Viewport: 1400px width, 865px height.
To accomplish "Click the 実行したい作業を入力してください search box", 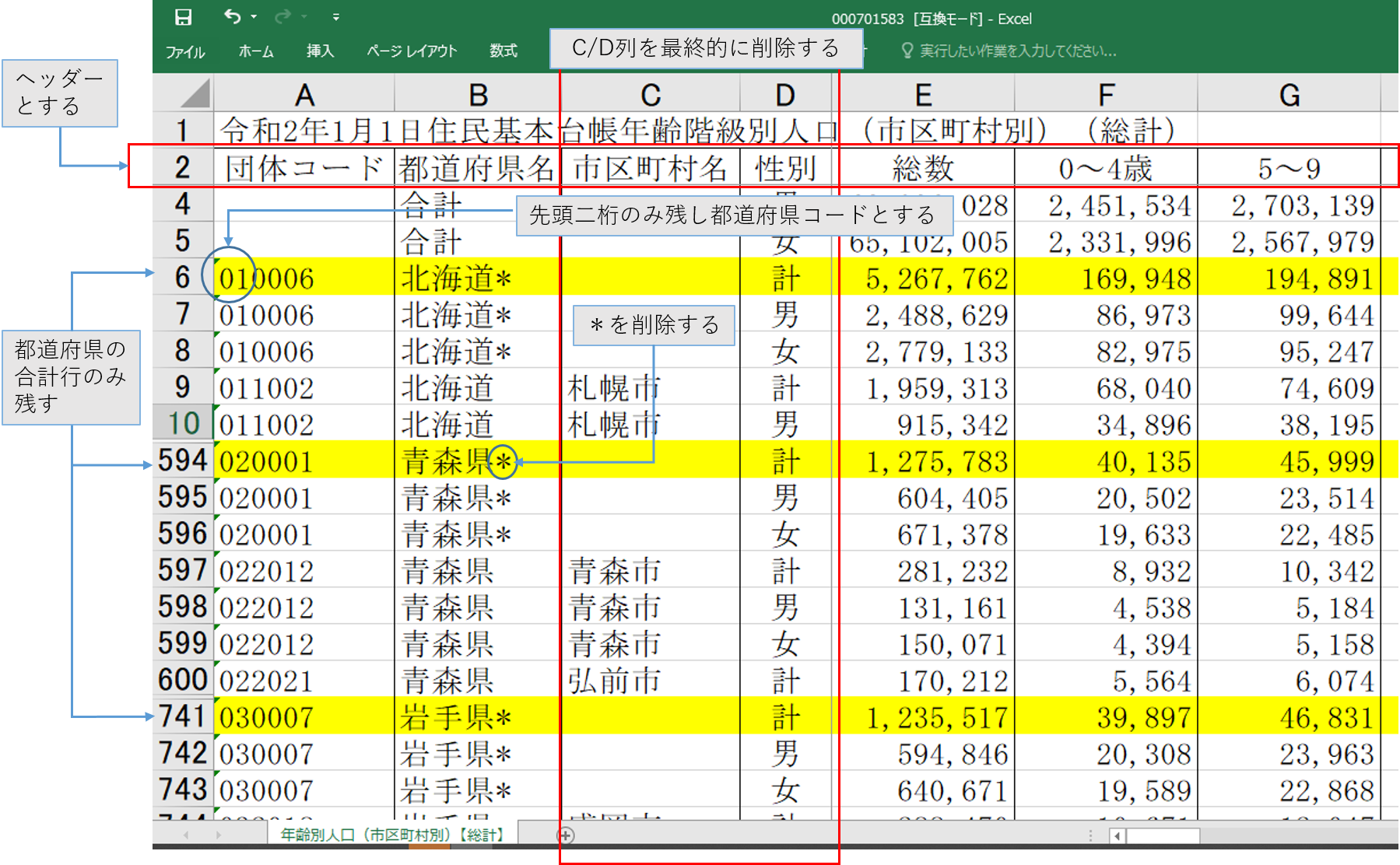I will [x=1018, y=51].
